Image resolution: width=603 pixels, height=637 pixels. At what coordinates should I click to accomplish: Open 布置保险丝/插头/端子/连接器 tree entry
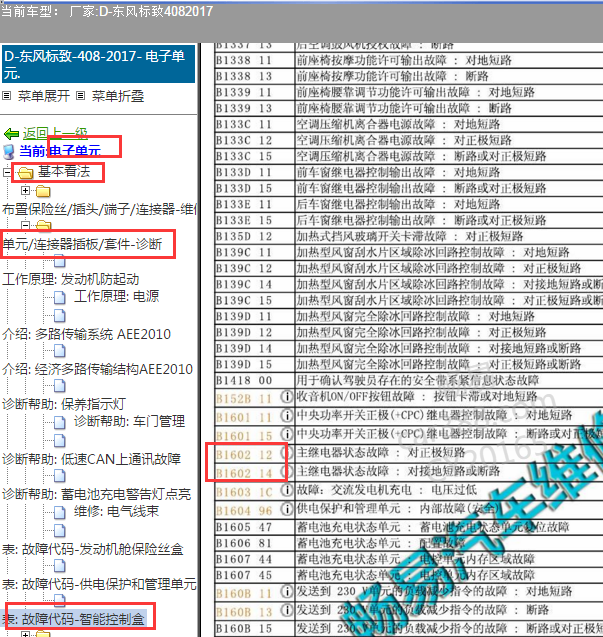click(x=99, y=209)
